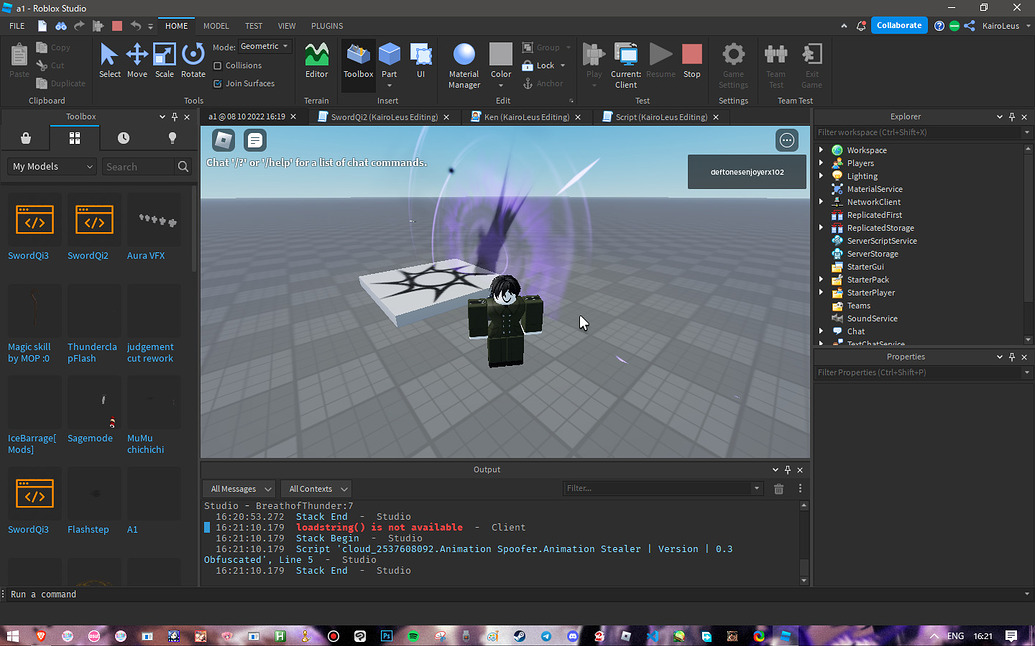This screenshot has height=646, width=1035.
Task: Clear the Output log
Action: pyautogui.click(x=779, y=488)
